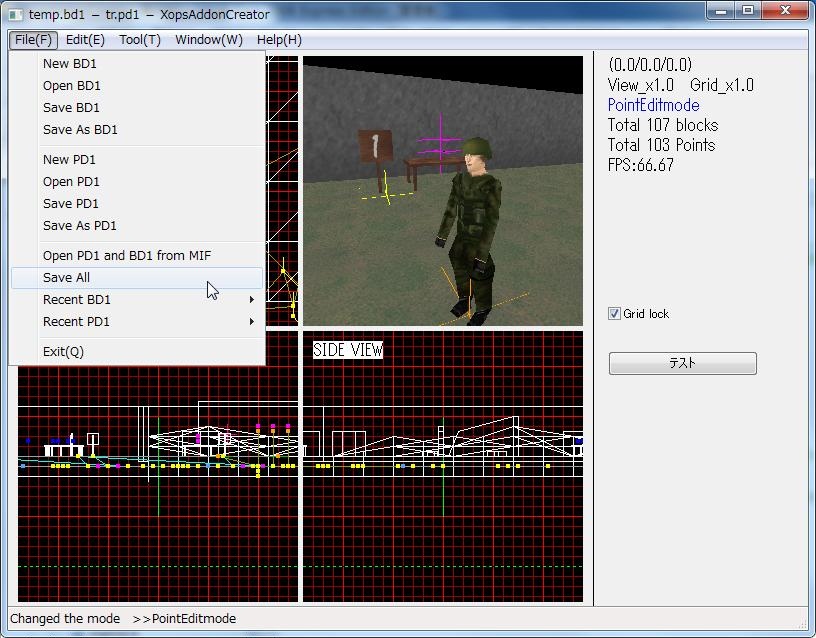Close the XopsAddonCreator window
This screenshot has height=638, width=816.
tap(785, 11)
